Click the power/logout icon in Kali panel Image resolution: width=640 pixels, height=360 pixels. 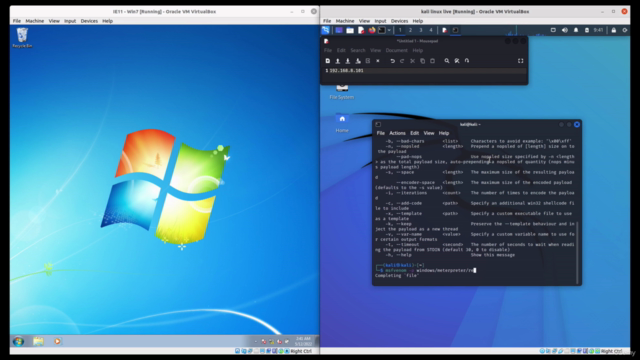click(624, 30)
